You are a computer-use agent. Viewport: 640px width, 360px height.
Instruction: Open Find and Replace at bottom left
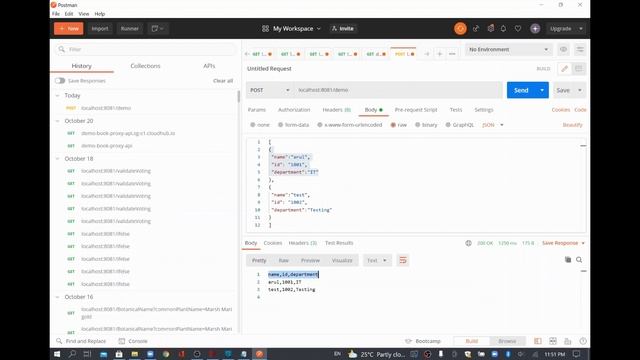tap(81, 341)
